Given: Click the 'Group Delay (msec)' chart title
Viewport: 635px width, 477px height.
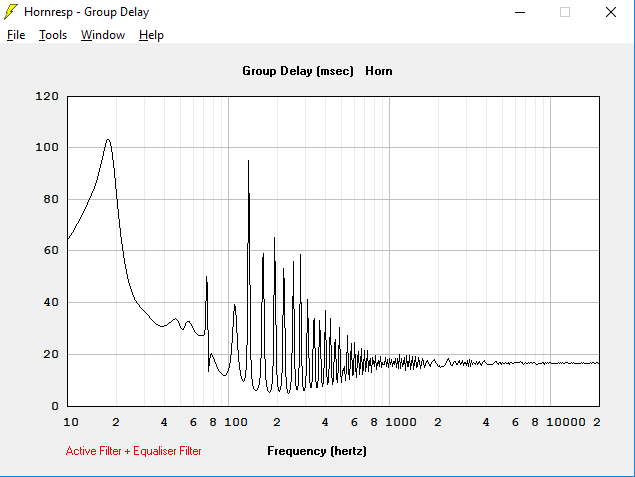Looking at the screenshot, I should pos(298,71).
